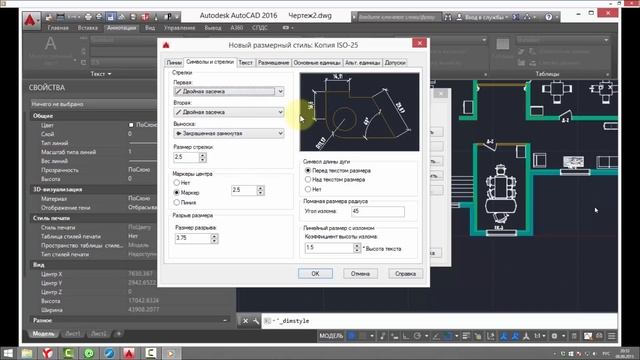Screen dimensions: 640x360
Task: Click the Угол излома input field
Action: (378, 211)
